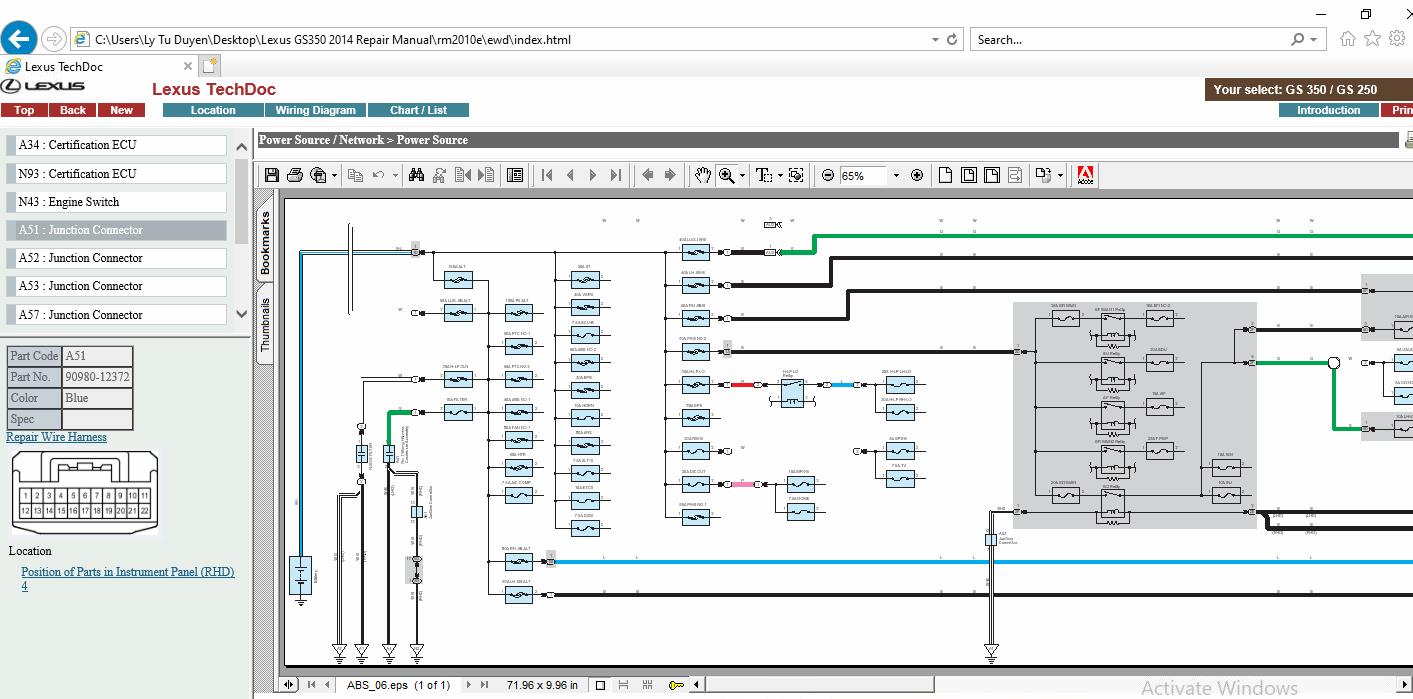
Task: Click the New button
Action: (122, 110)
